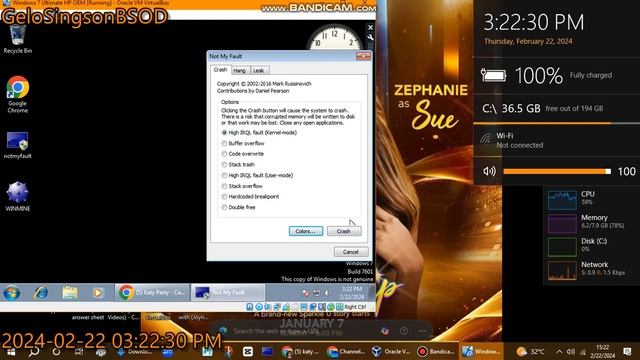Viewport: 640px width, 360px height.
Task: Switch to host Chrome (5) katy window
Action: tap(301, 352)
